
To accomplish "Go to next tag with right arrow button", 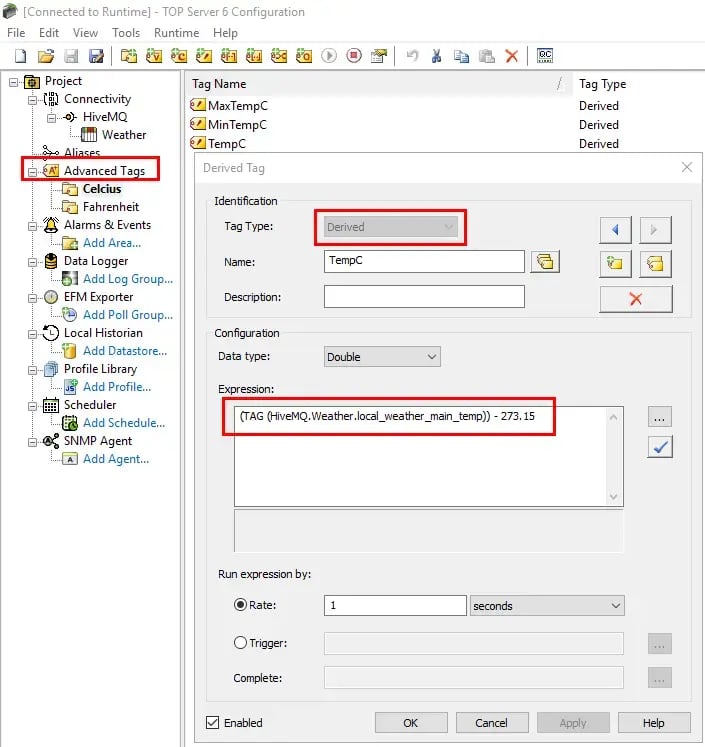I will coord(655,230).
